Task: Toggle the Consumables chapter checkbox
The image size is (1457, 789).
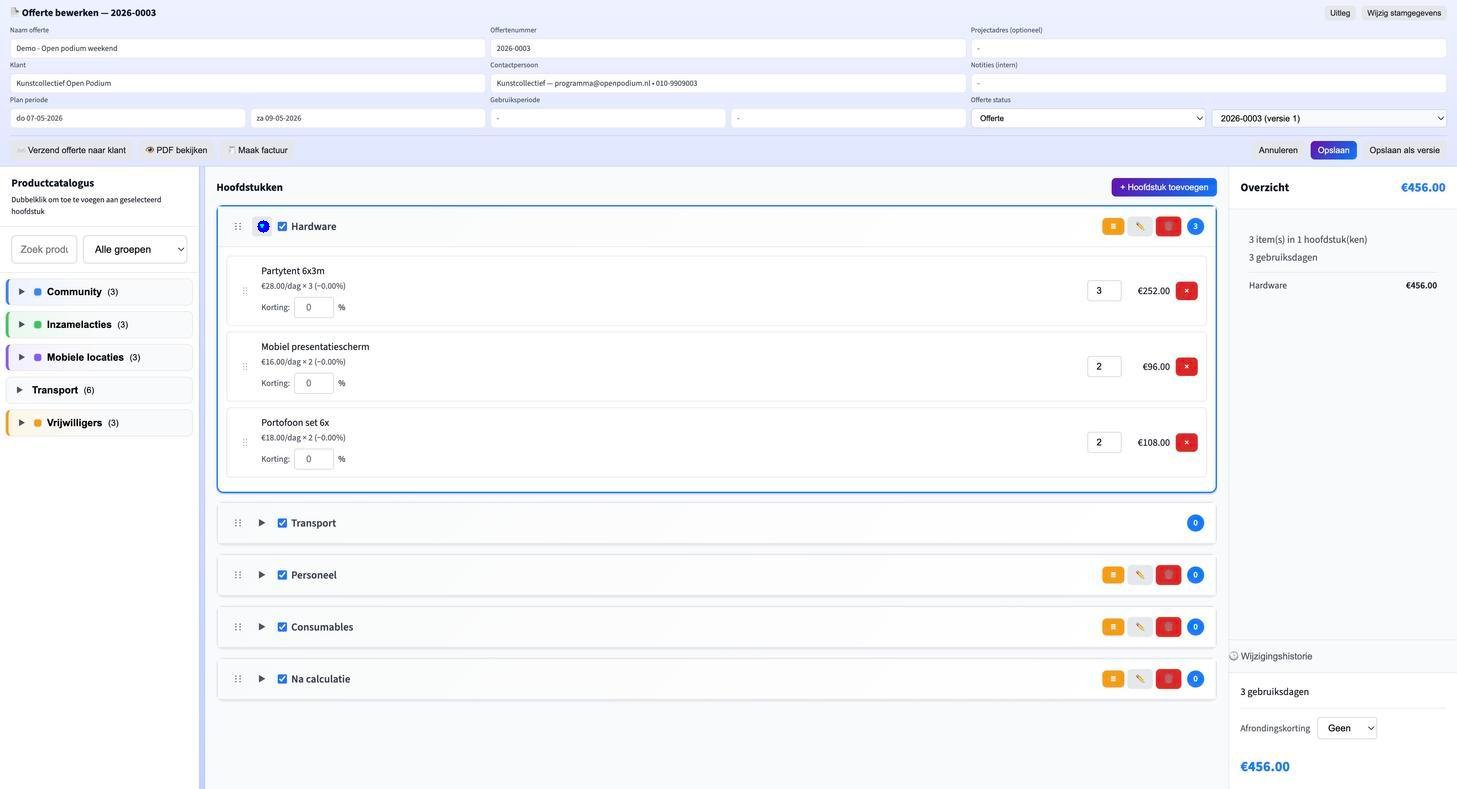Action: 282,627
